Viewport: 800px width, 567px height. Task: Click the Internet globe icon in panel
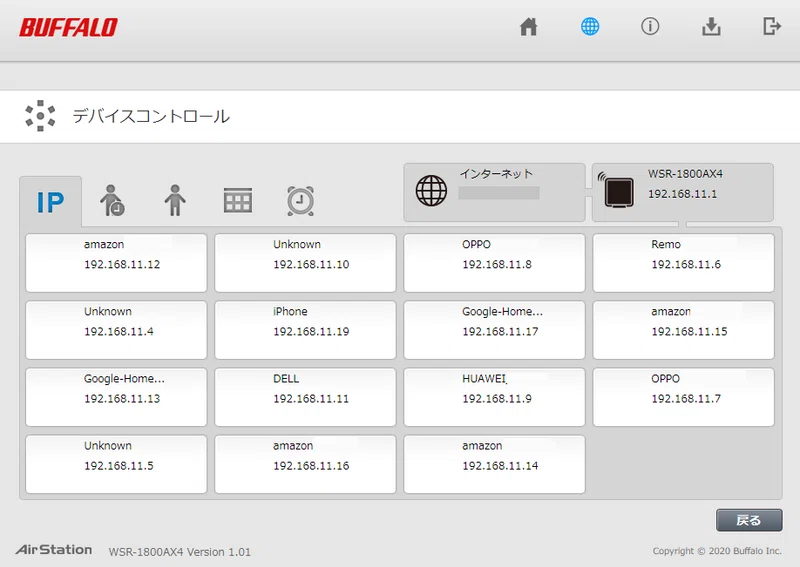(x=431, y=191)
